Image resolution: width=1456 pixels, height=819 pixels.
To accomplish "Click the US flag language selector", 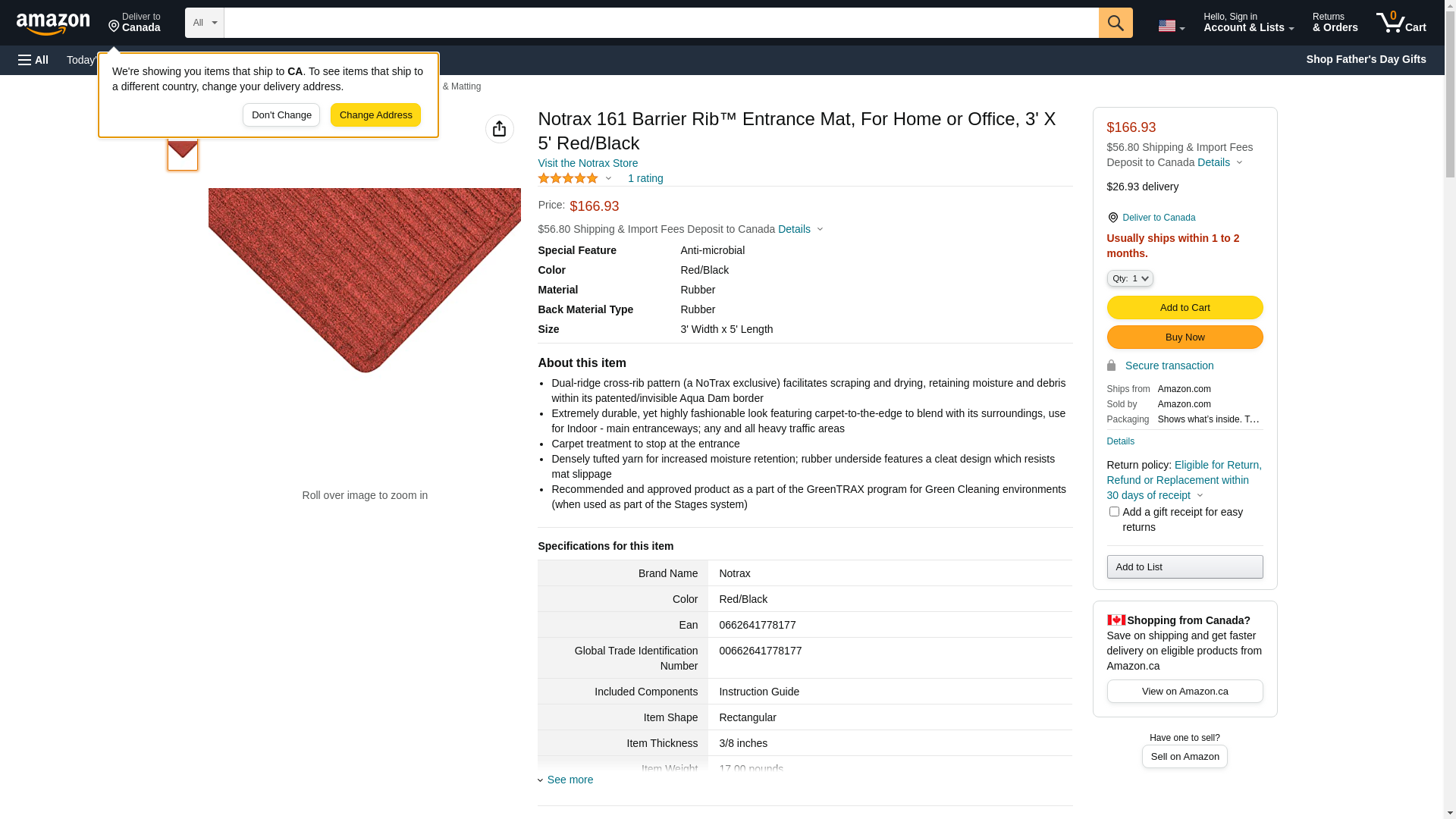I will pyautogui.click(x=1170, y=26).
